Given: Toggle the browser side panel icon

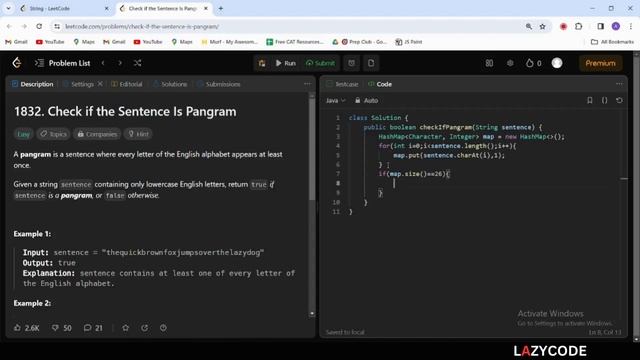Looking at the screenshot, I should coord(600,26).
